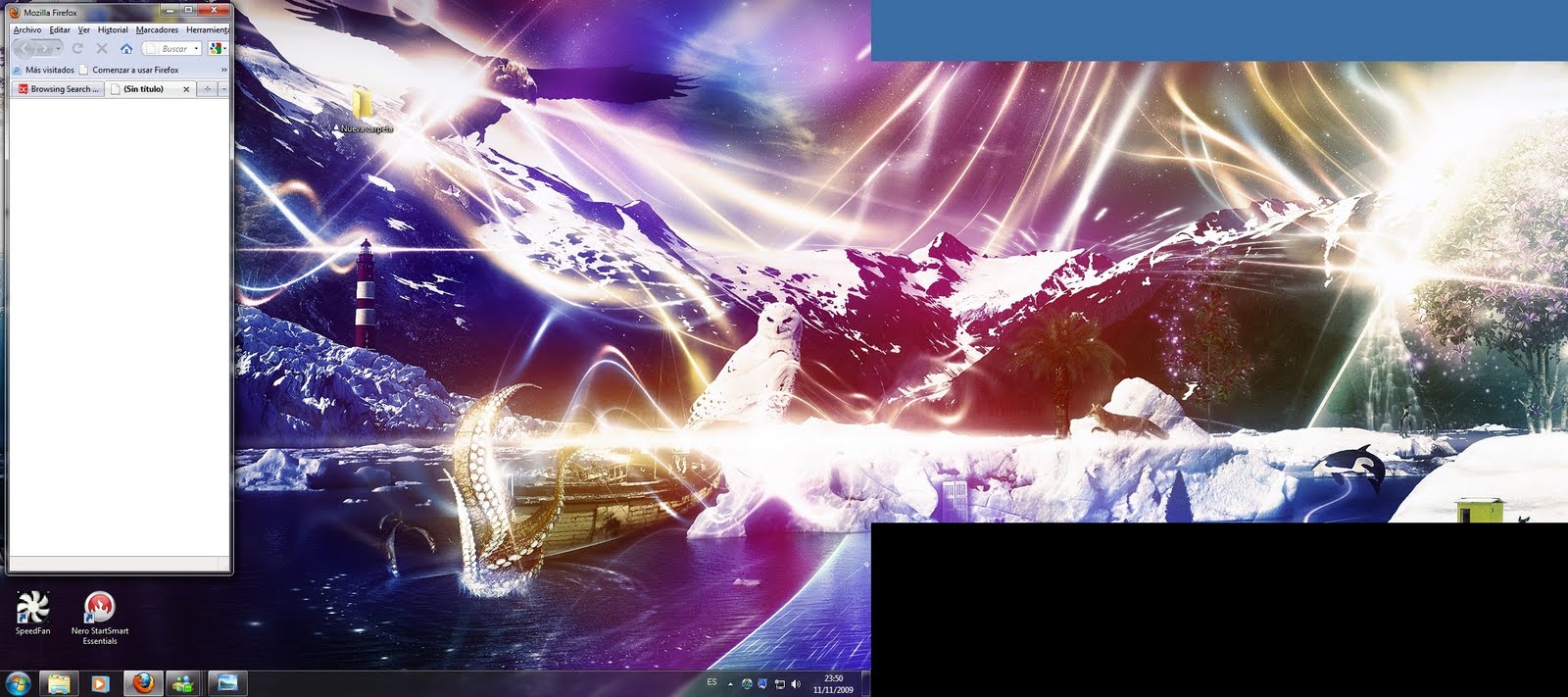Select the SpeedFan desktop shortcut
Screen dimensions: 1568x697
click(x=32, y=614)
